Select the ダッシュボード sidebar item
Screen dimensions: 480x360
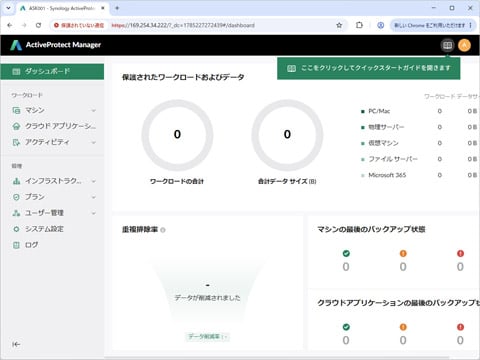(x=52, y=71)
